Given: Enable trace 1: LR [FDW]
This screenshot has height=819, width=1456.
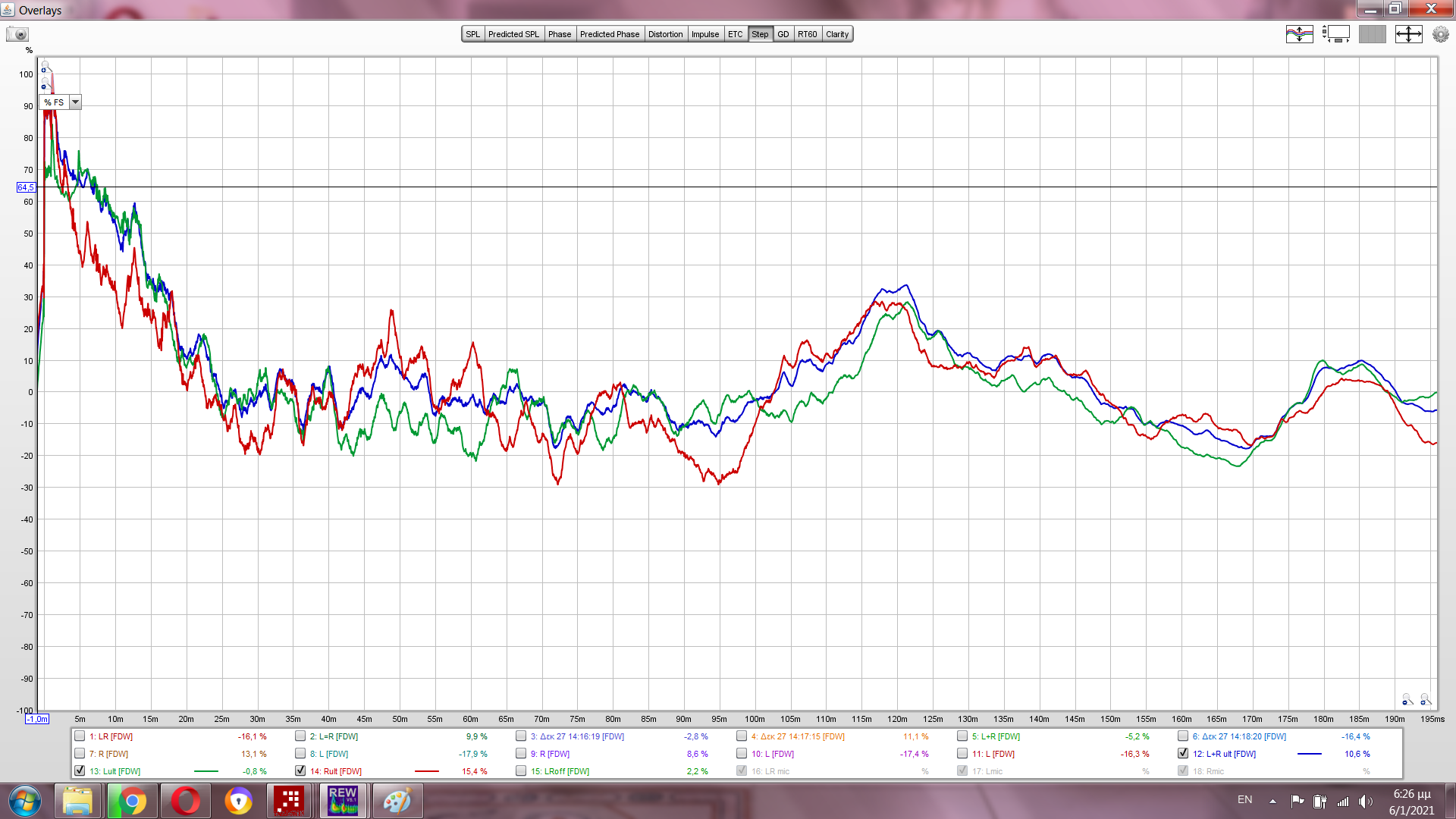Looking at the screenshot, I should pyautogui.click(x=80, y=736).
